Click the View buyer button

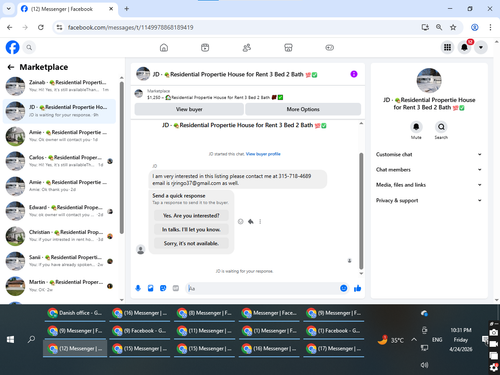tap(189, 109)
